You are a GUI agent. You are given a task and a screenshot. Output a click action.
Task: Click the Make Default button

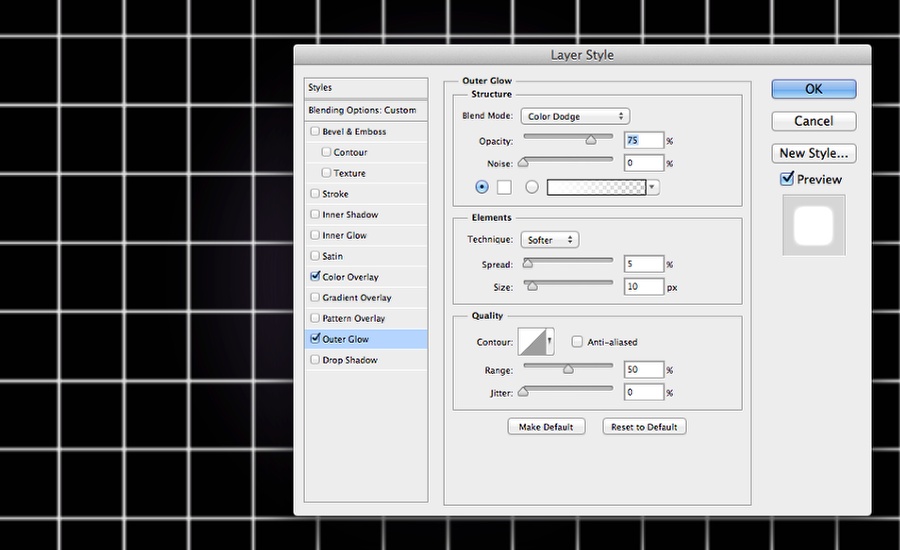point(546,427)
